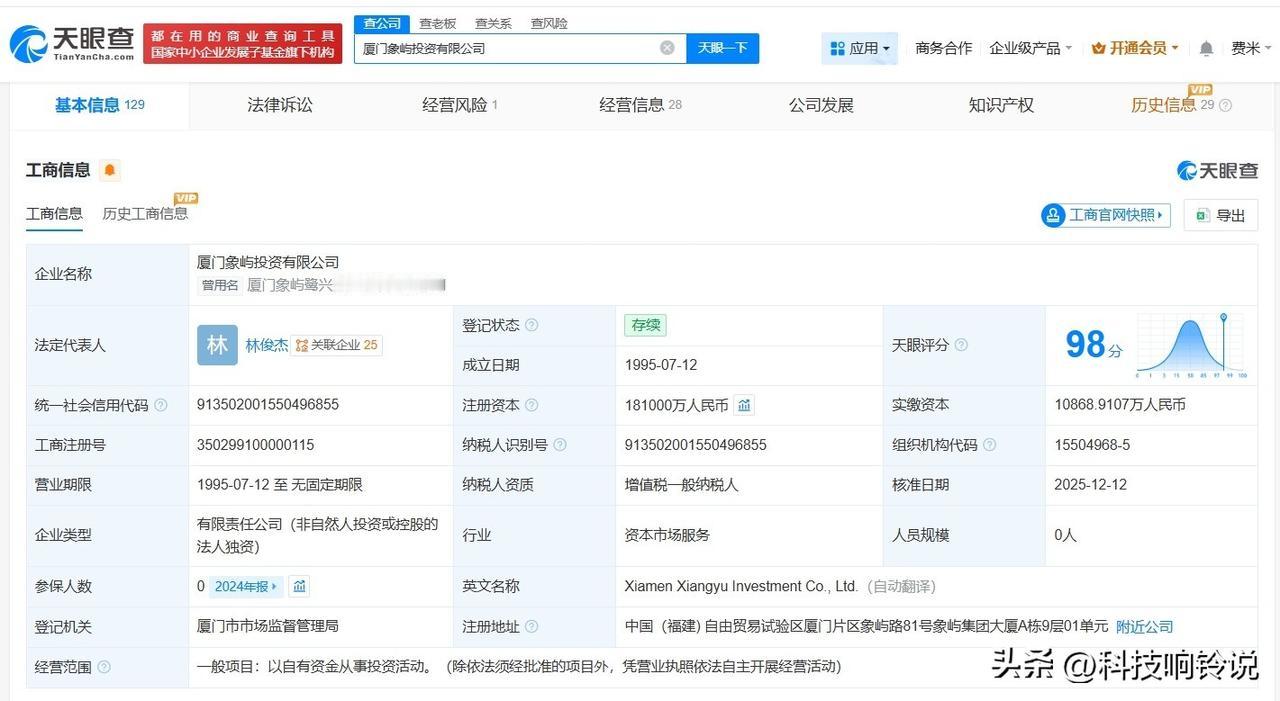Show help for 经营范围

[104, 667]
